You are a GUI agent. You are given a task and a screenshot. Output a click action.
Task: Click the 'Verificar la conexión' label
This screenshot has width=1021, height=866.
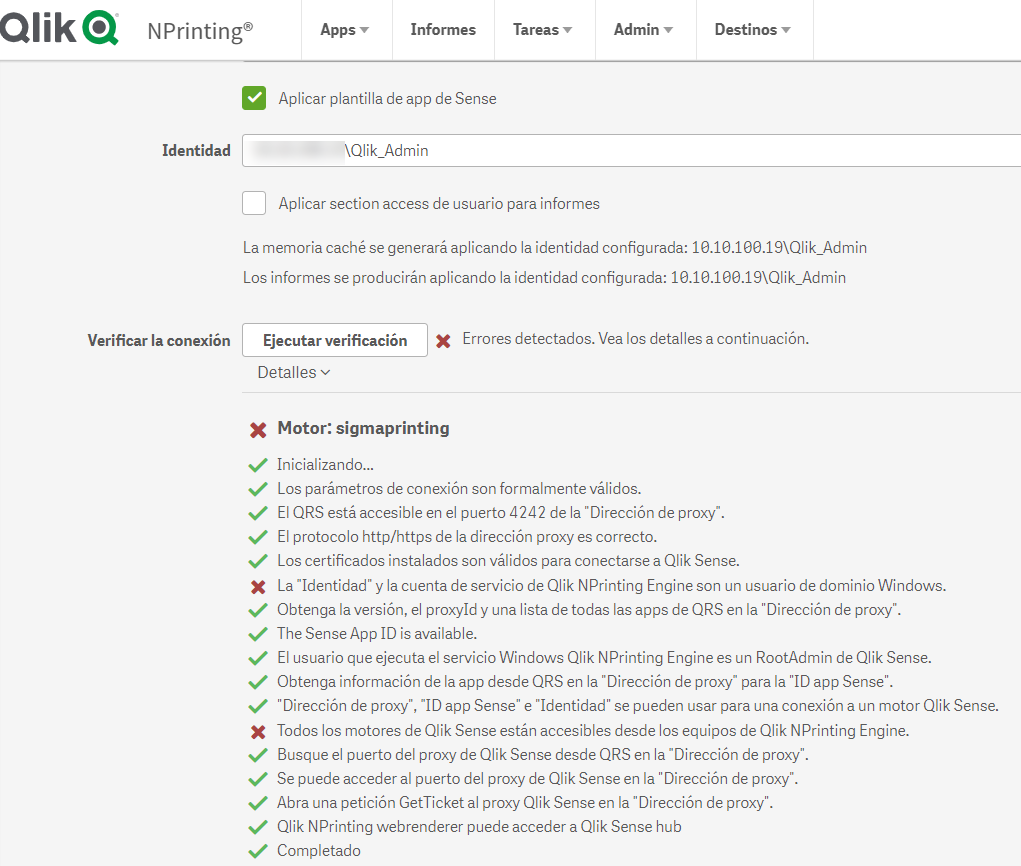(159, 341)
